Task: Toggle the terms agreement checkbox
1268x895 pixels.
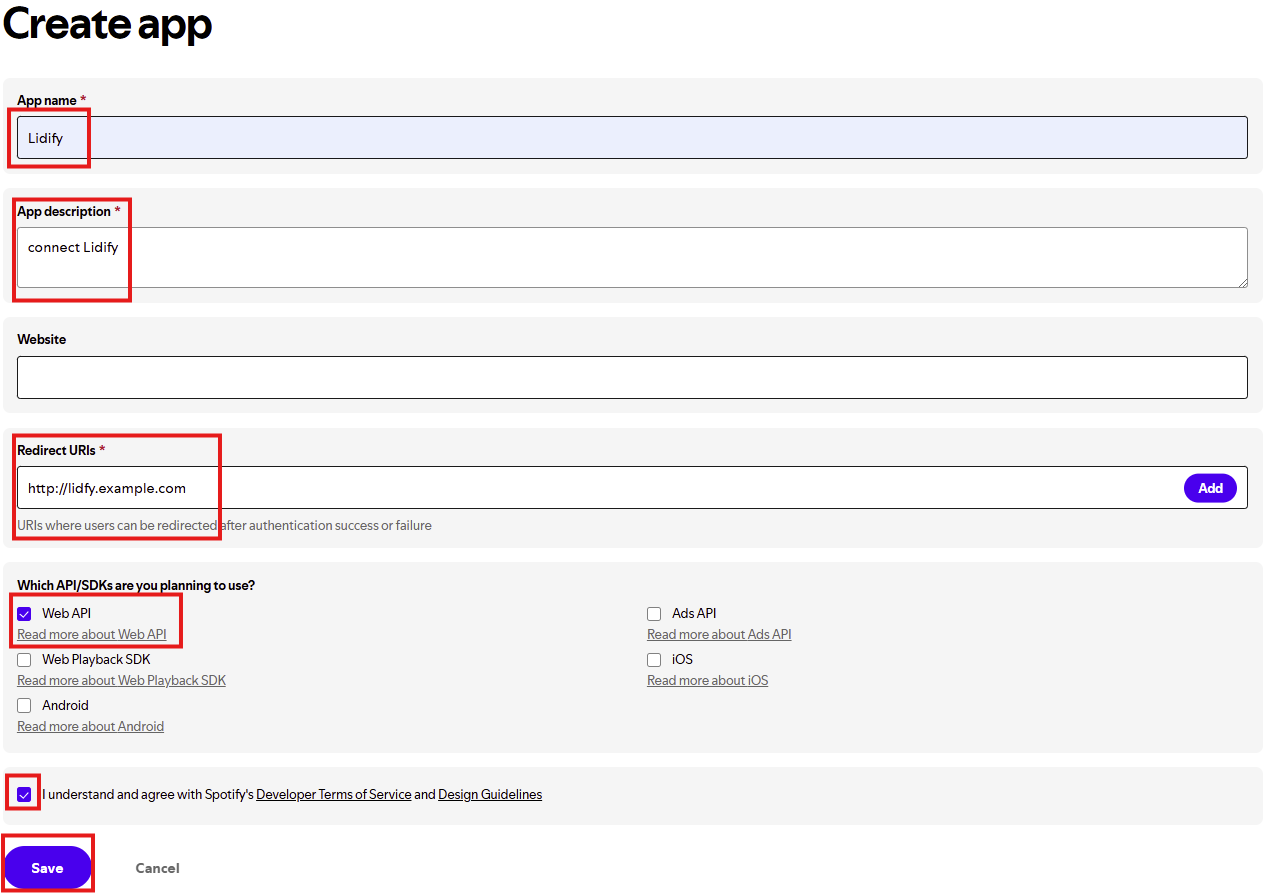Action: (x=24, y=795)
